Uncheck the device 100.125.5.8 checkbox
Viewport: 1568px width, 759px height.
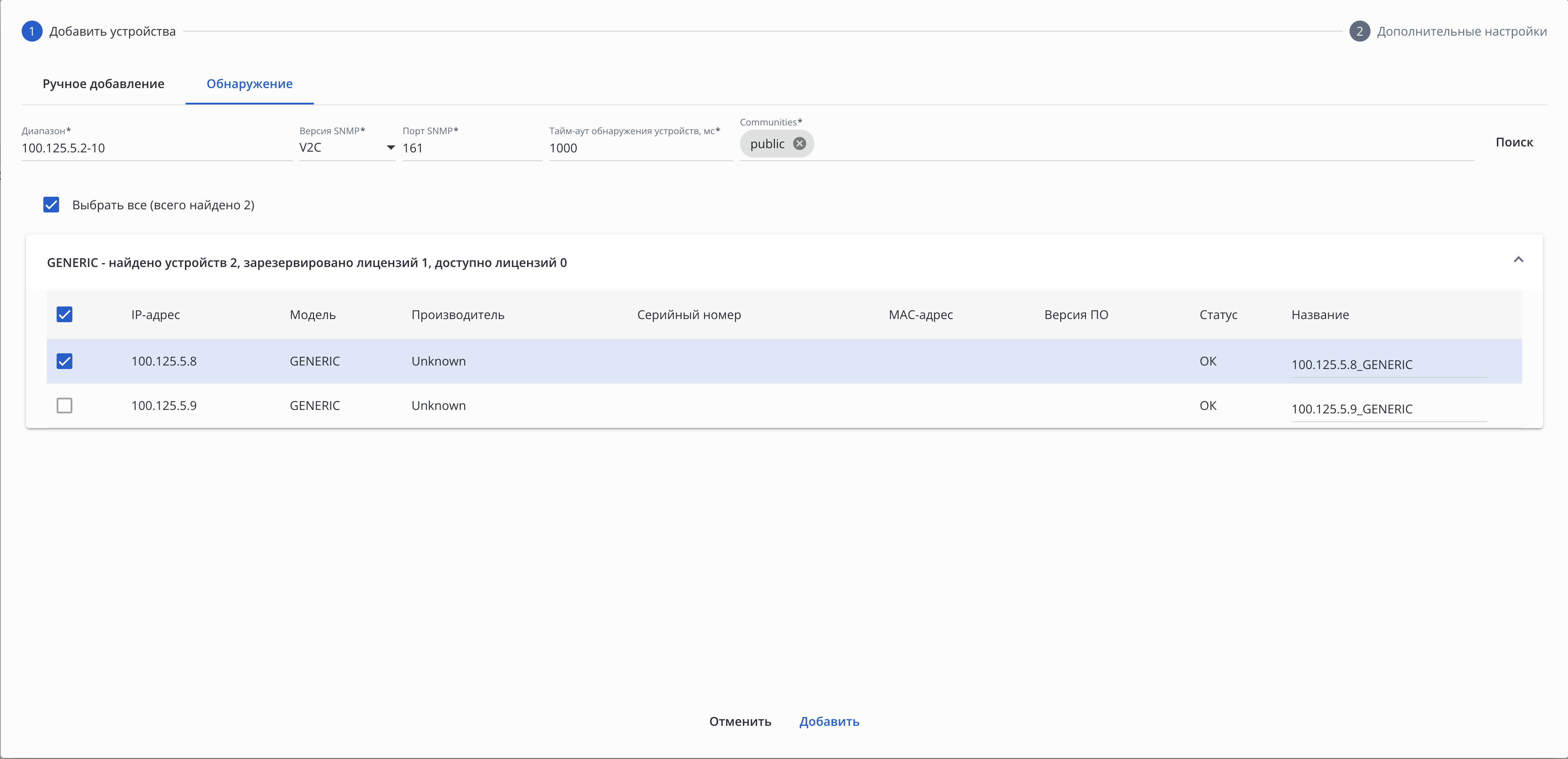pyautogui.click(x=65, y=362)
